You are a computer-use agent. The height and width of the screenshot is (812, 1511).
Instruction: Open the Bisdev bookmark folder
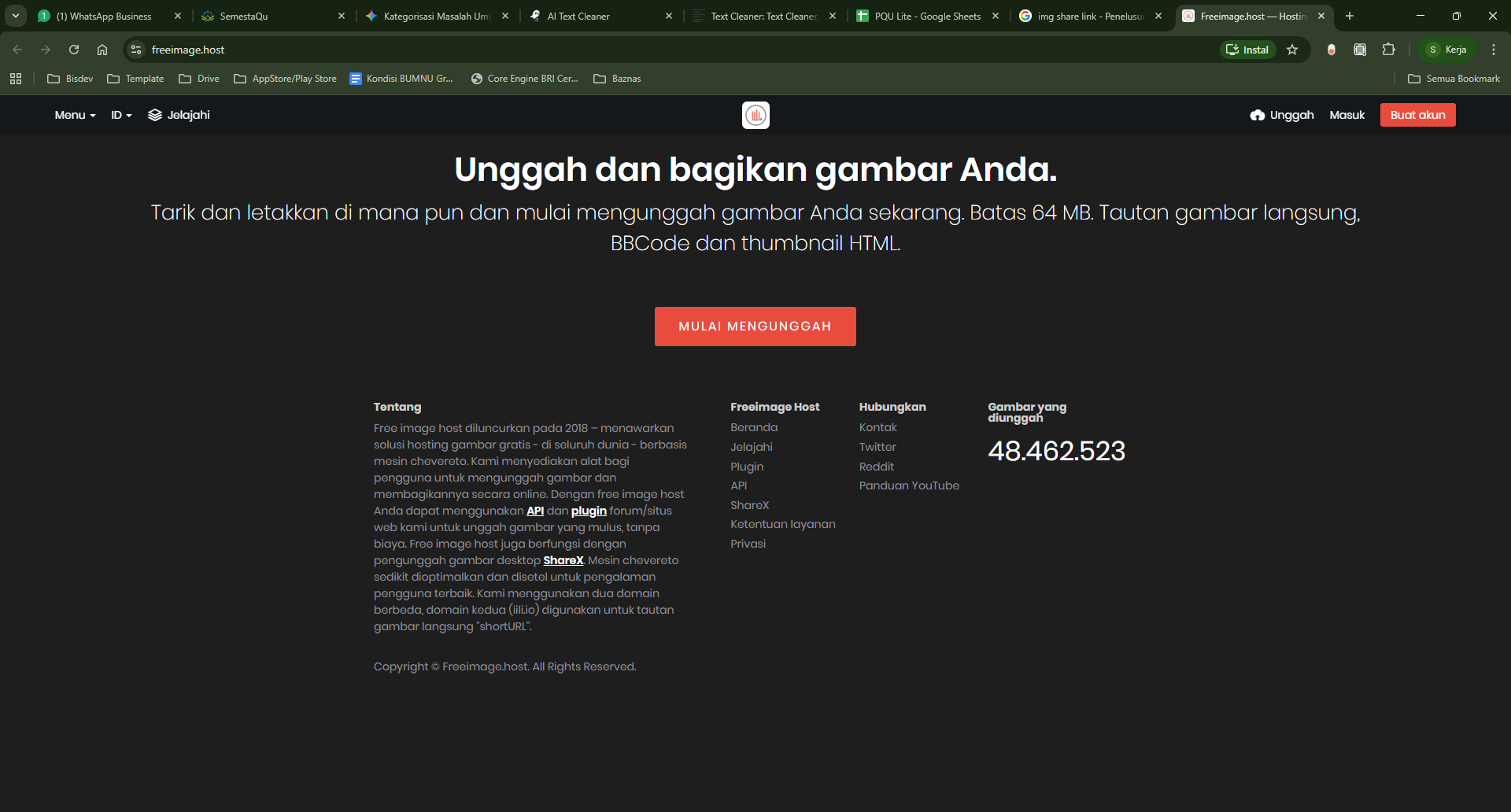click(x=70, y=79)
